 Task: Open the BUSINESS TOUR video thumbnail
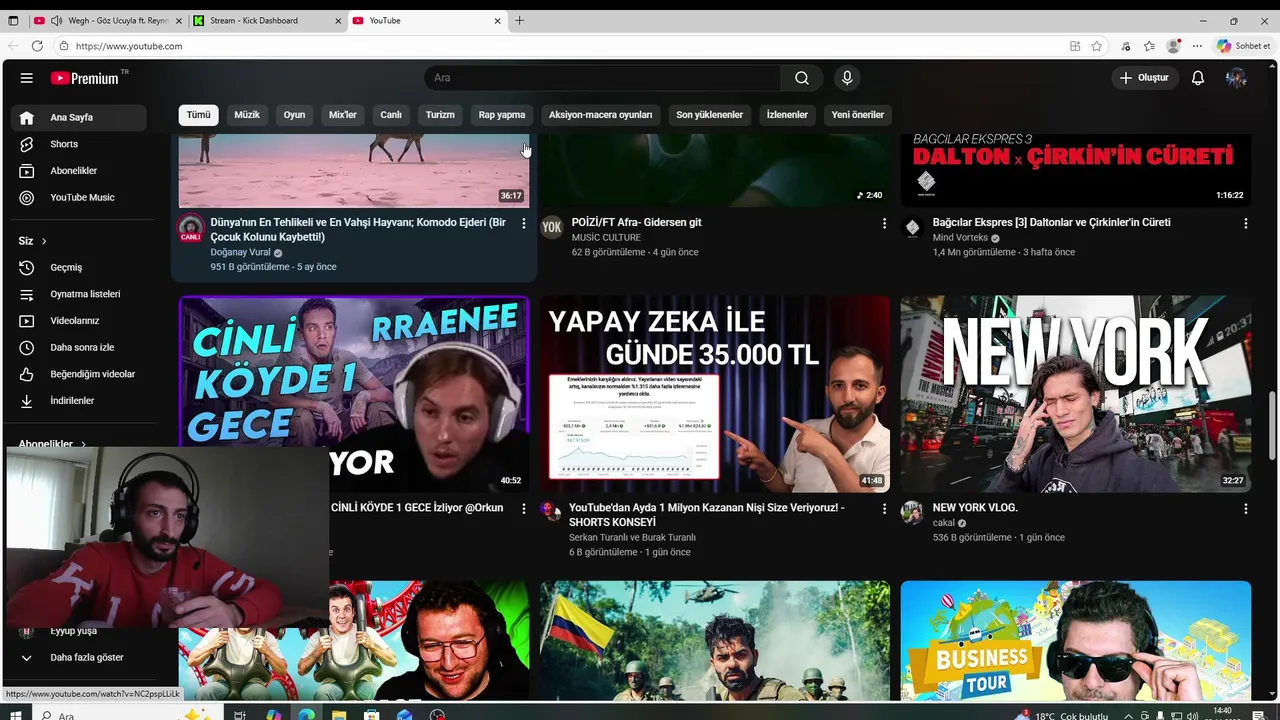point(1076,640)
